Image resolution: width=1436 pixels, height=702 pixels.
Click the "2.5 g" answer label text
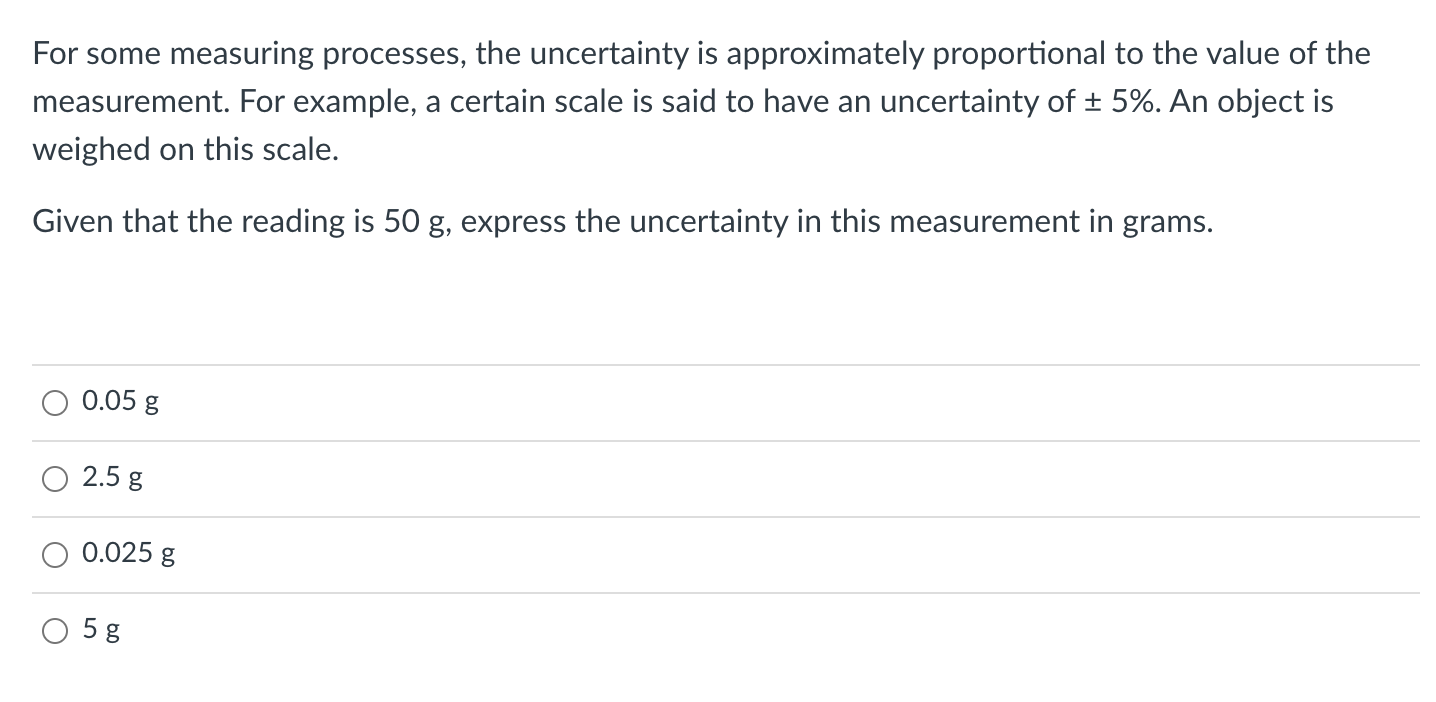click(112, 479)
